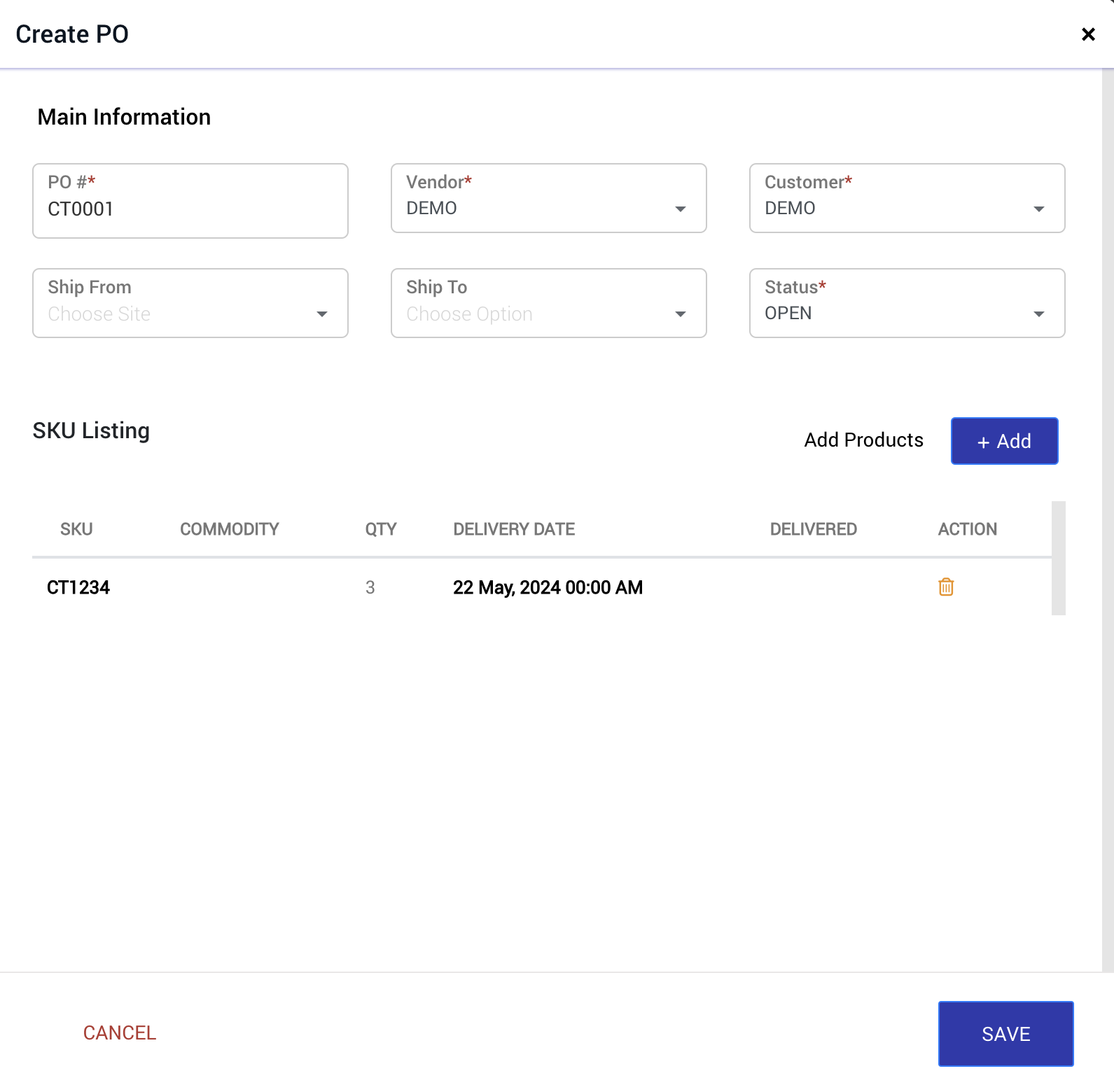
Task: Expand the Ship From site dropdown
Action: tap(190, 303)
